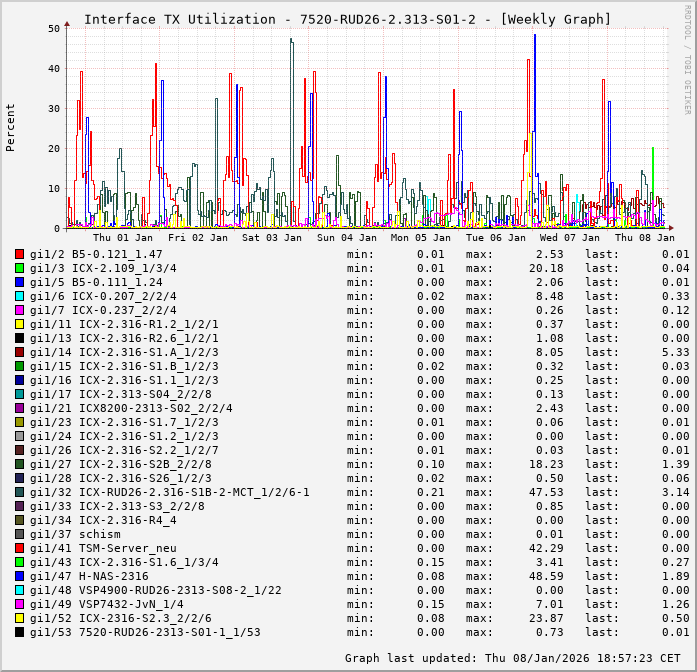Click last value 3.14 for gi1/32
697x672 pixels.
tap(675, 492)
